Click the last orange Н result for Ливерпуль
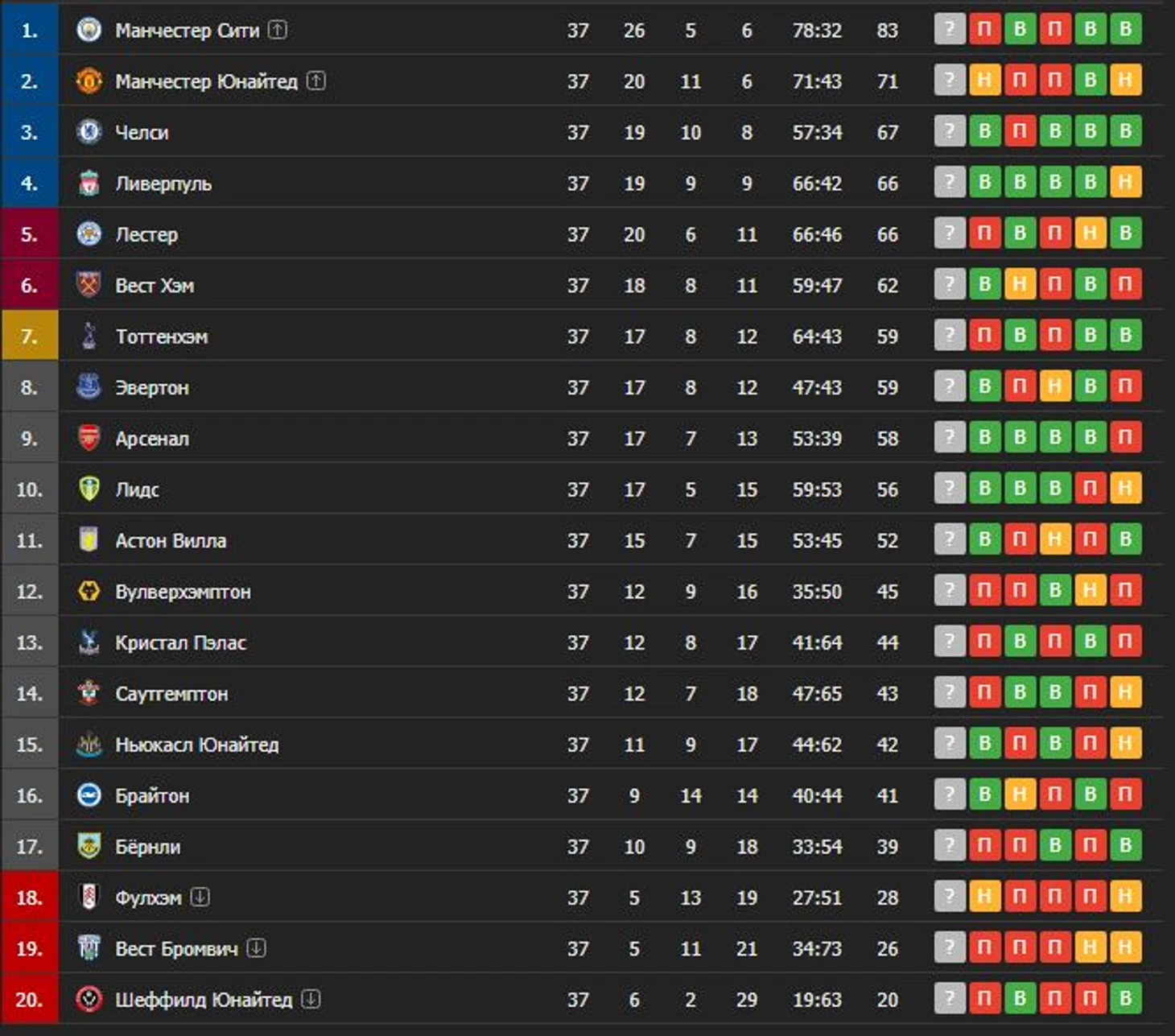This screenshot has width=1175, height=1036. point(1126,182)
